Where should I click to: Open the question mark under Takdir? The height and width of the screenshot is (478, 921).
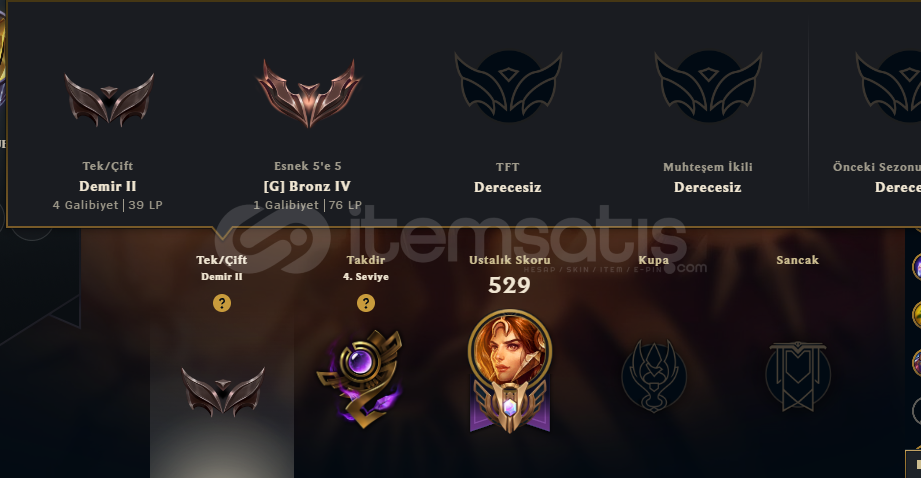coord(365,303)
